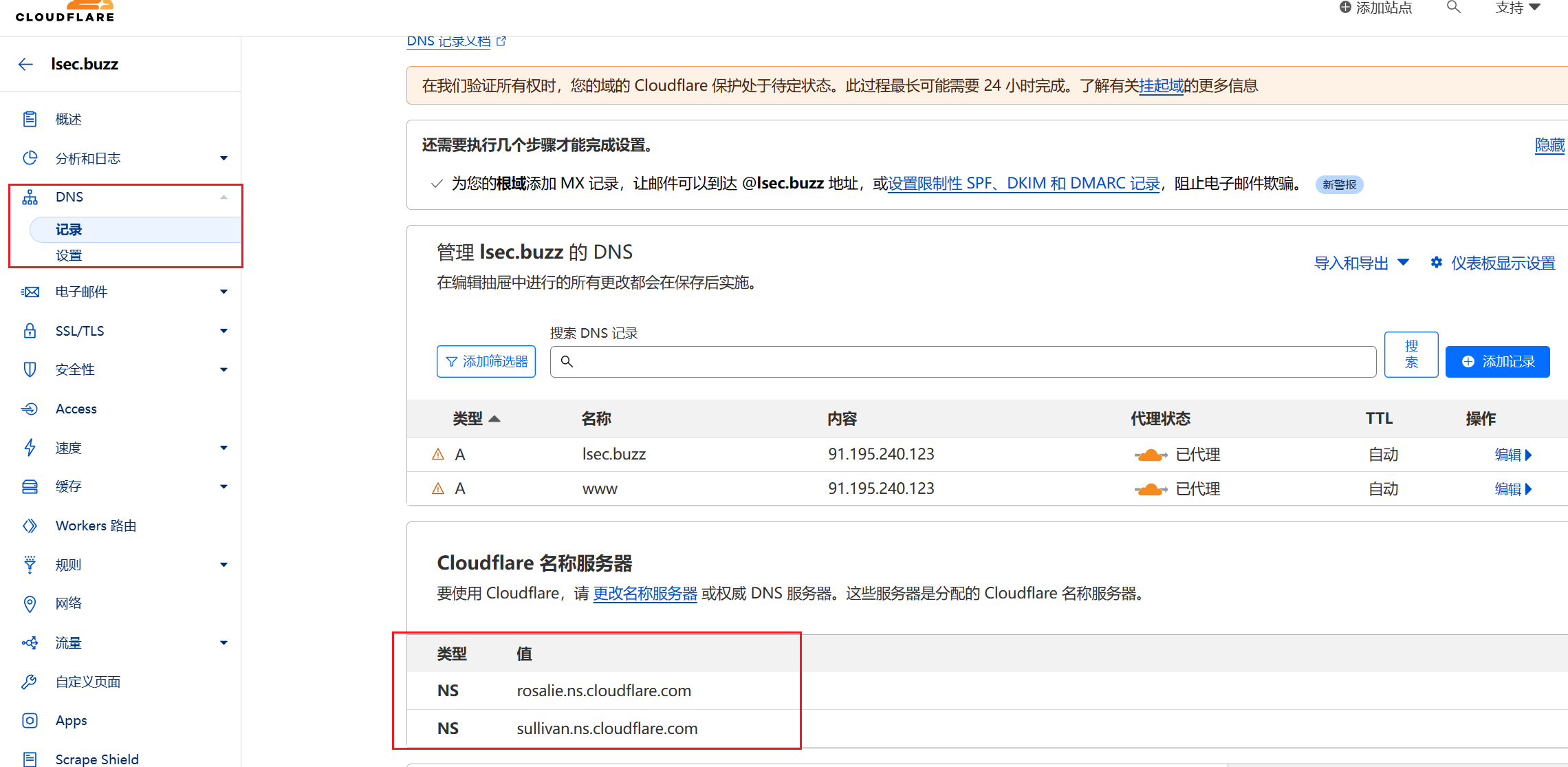
Task: Click the Apps sidebar icon
Action: [30, 720]
